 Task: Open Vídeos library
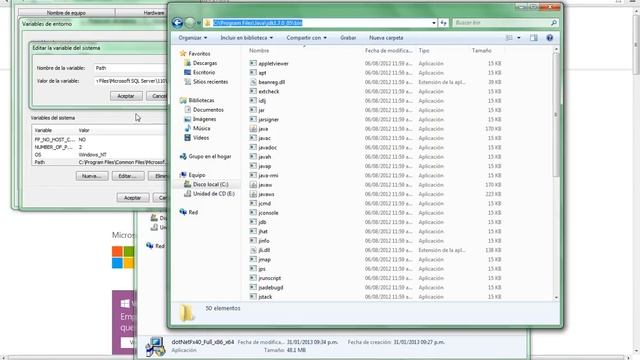pos(201,138)
